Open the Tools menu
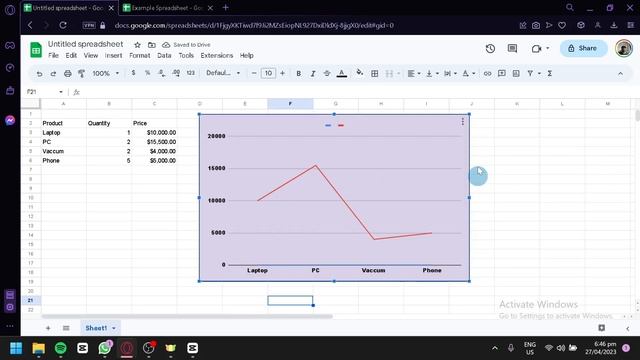The image size is (640, 360). coord(186,56)
